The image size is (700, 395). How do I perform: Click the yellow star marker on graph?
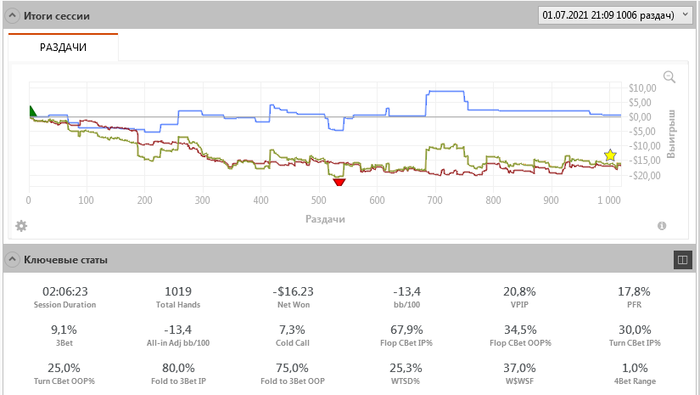click(610, 155)
